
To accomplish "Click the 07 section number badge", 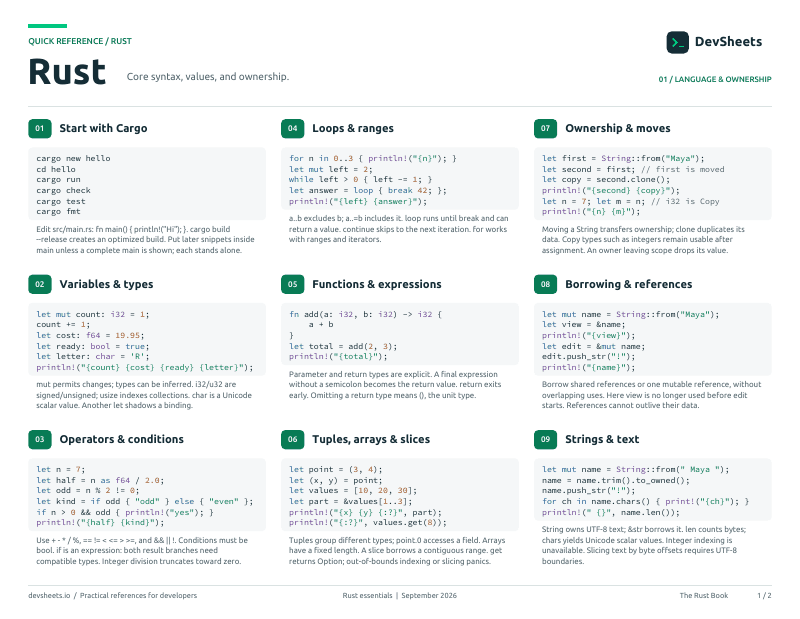I will click(545, 129).
